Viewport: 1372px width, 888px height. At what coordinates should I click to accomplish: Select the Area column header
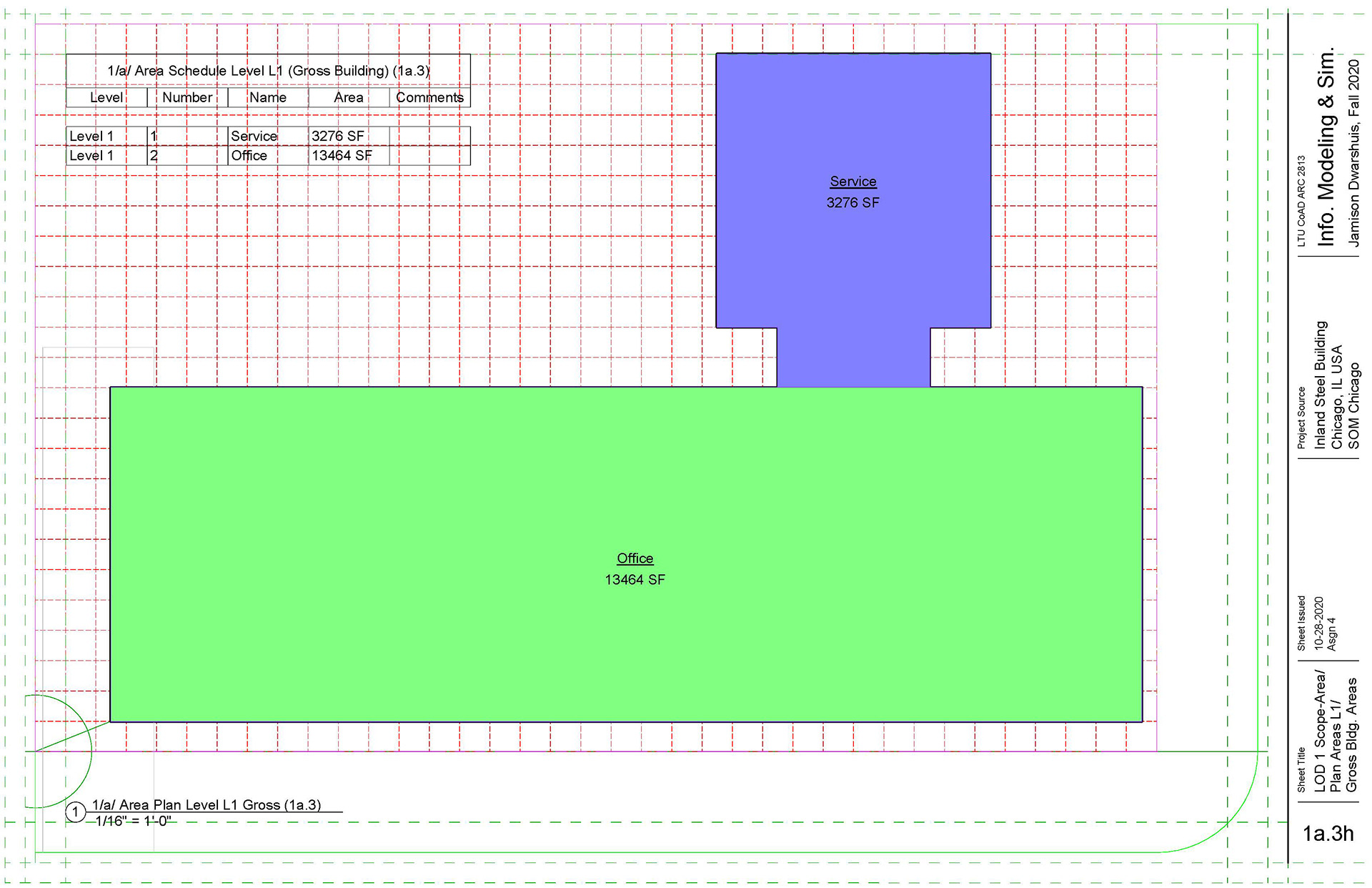tap(349, 98)
